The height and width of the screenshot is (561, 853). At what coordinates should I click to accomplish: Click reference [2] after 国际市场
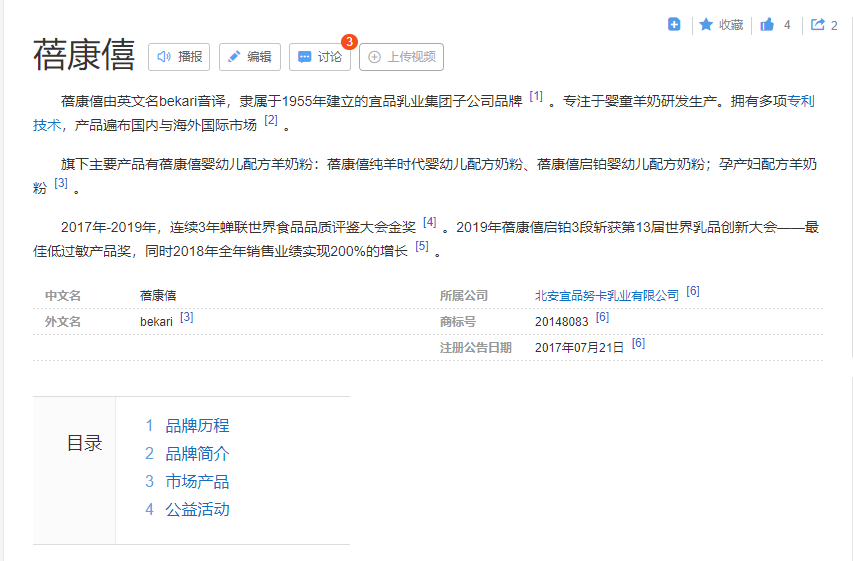(271, 120)
